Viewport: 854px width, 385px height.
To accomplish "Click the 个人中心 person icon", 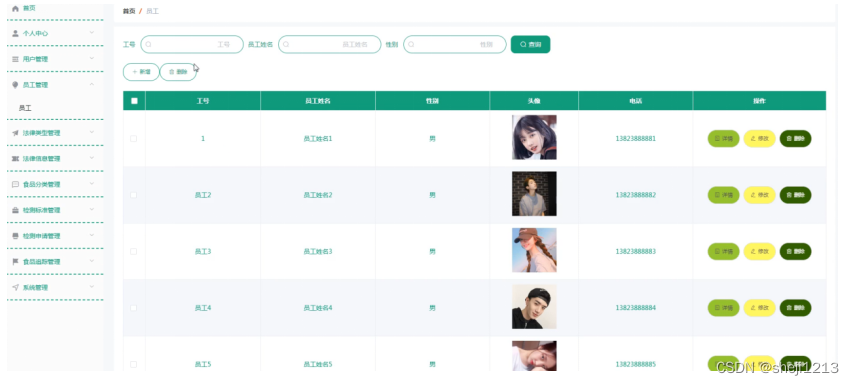I will click(15, 33).
